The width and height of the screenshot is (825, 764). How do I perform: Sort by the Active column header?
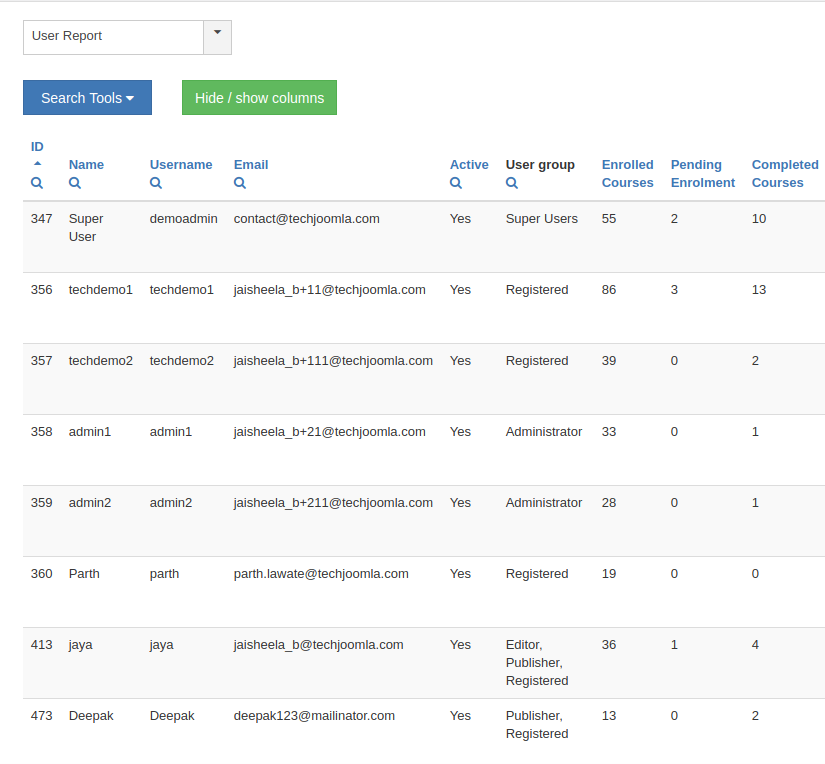469,165
